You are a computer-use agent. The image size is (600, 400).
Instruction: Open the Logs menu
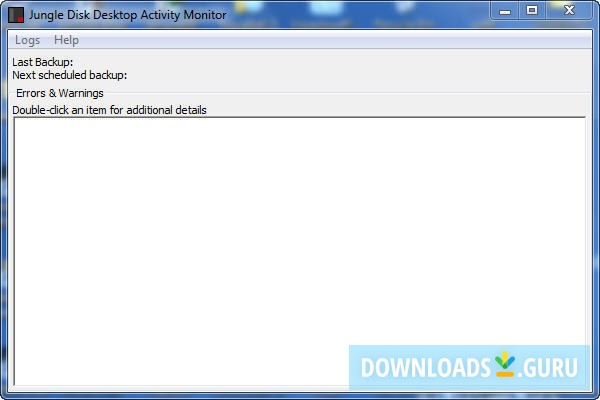click(27, 40)
